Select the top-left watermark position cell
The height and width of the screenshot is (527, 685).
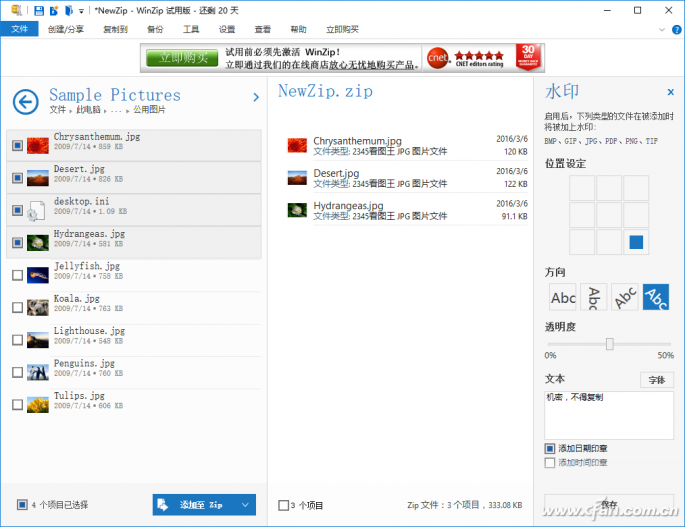tap(582, 187)
